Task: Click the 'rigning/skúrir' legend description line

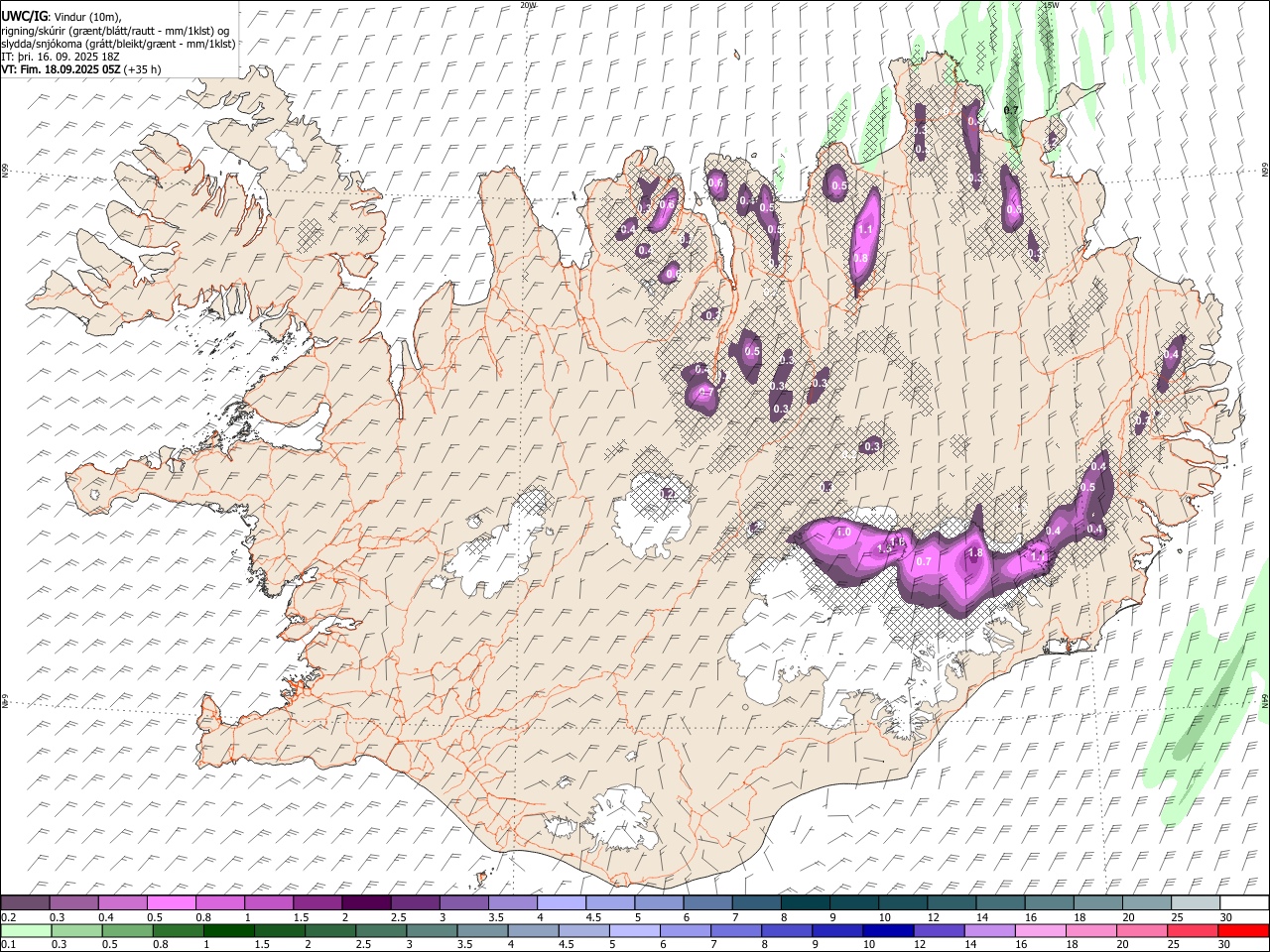Action: pos(116,31)
